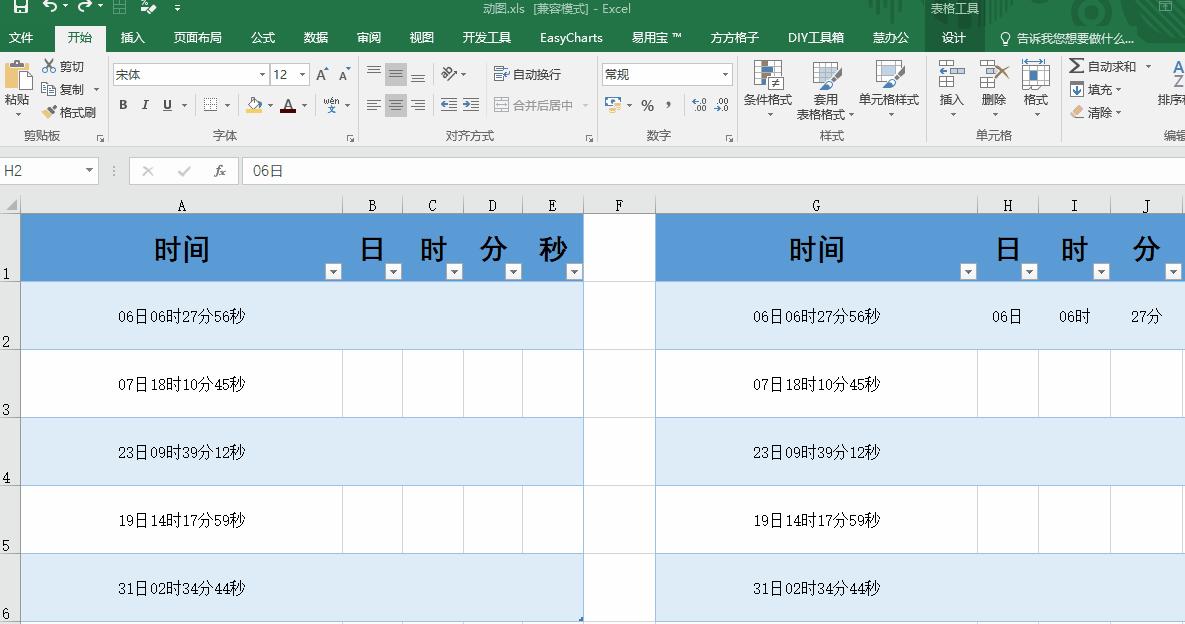Switch to the 数据 ribbon tab
The height and width of the screenshot is (624, 1185).
[x=315, y=37]
